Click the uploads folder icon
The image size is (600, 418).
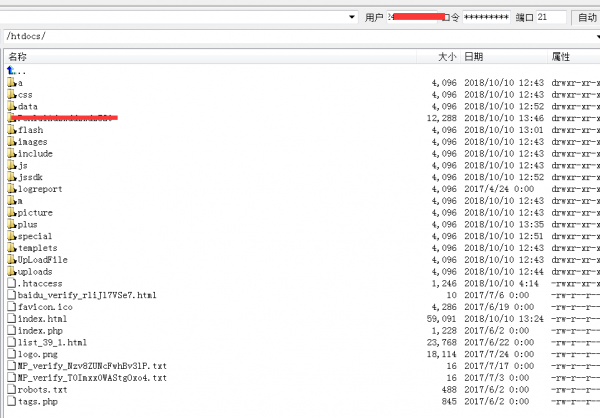pyautogui.click(x=12, y=271)
